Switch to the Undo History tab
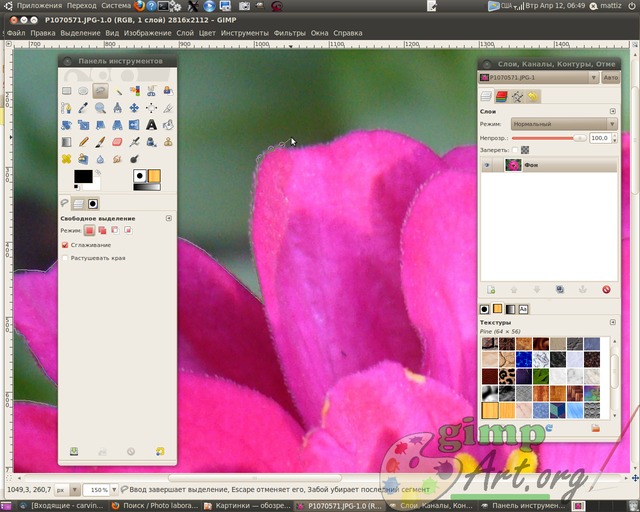The image size is (640, 512). click(533, 96)
